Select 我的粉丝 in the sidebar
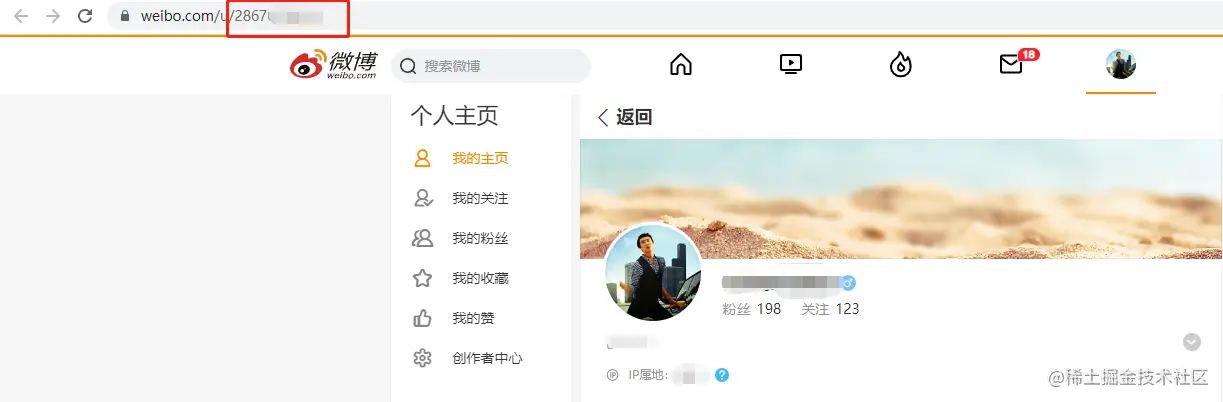This screenshot has height=402, width=1223. tap(480, 238)
